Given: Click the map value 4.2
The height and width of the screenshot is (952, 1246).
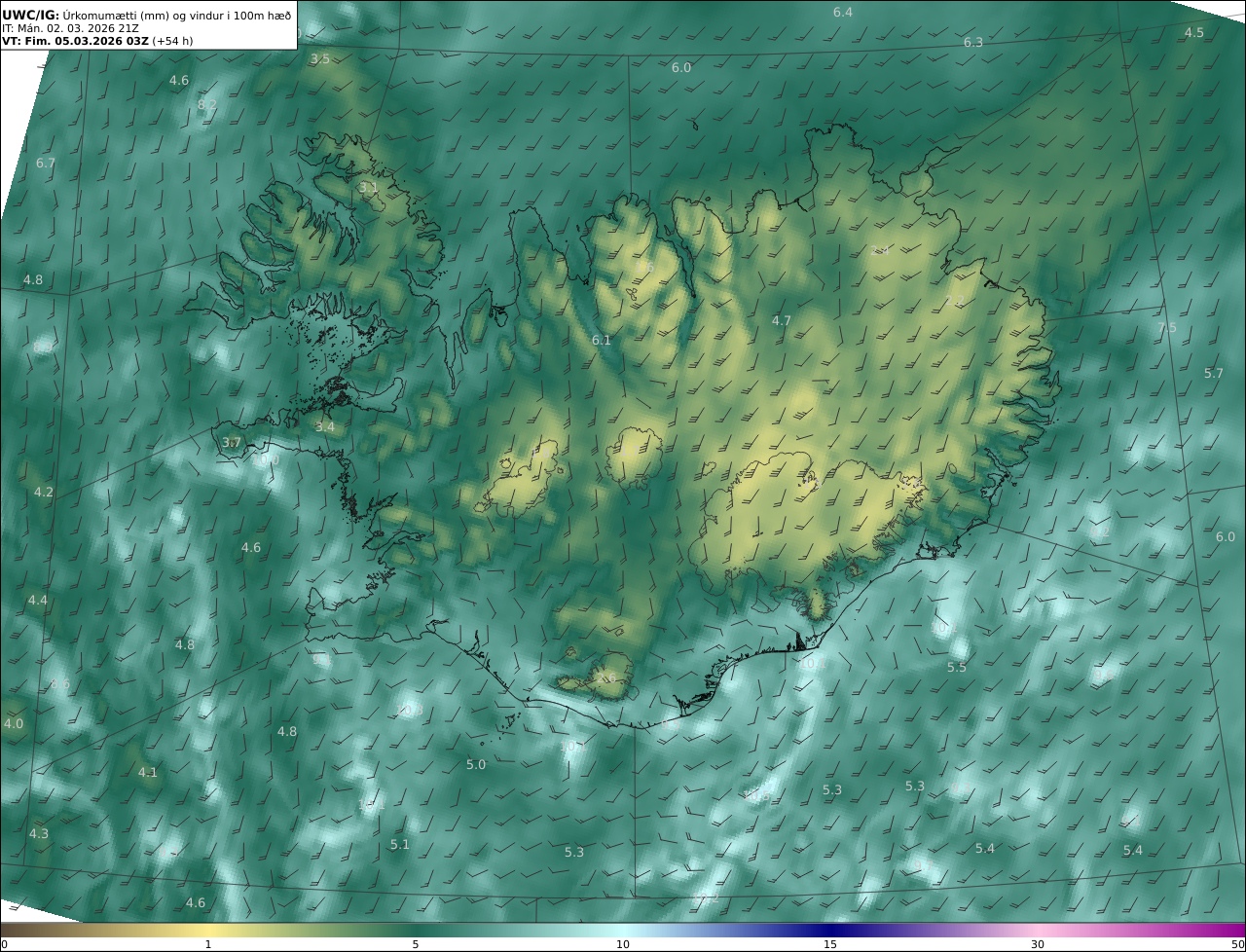Looking at the screenshot, I should 44,492.
